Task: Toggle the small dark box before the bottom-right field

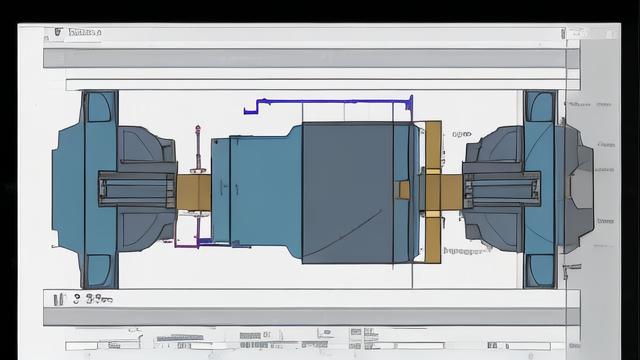Action: [x=493, y=346]
